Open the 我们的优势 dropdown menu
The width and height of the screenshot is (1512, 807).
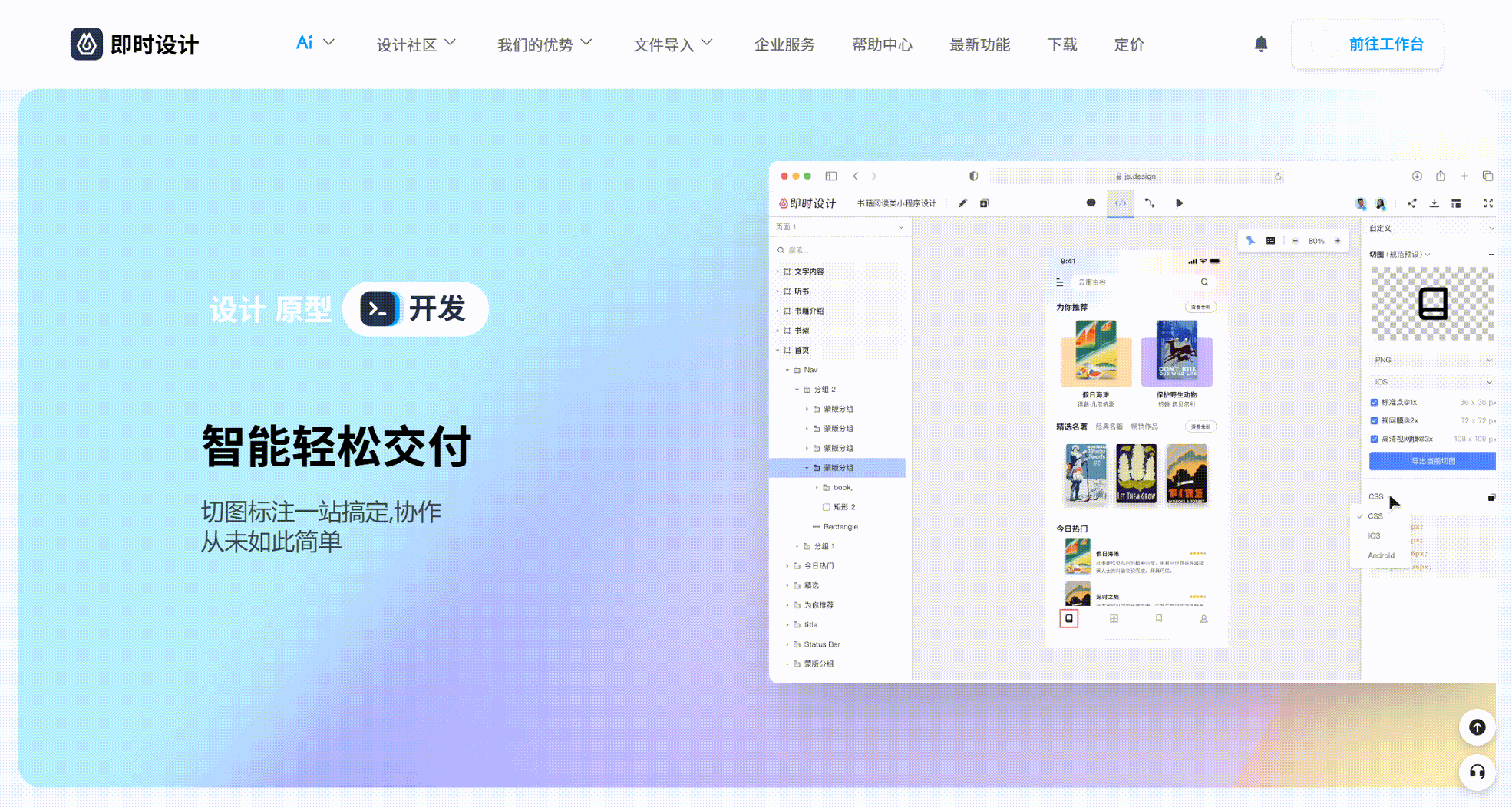pos(545,44)
